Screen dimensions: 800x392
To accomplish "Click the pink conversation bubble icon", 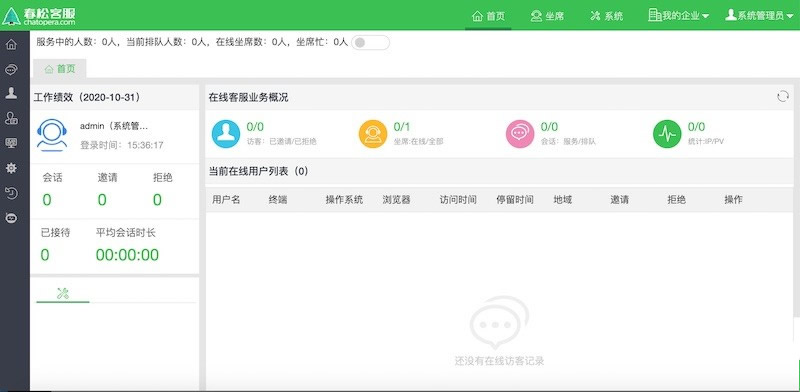I will pyautogui.click(x=520, y=134).
